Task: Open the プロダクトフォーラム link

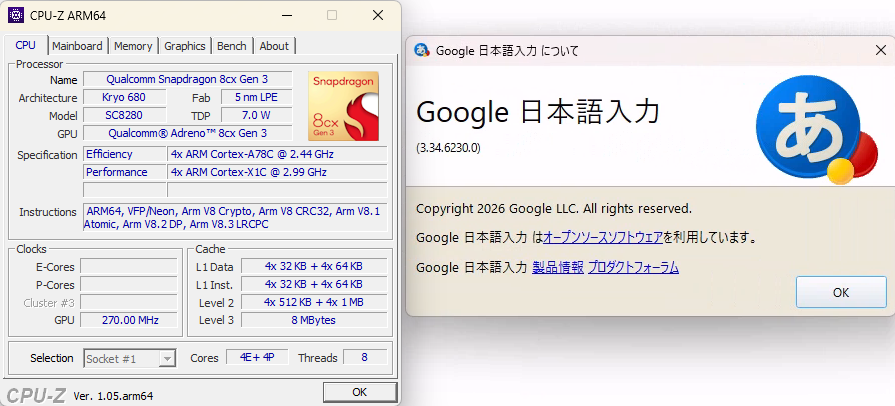Action: 634,267
